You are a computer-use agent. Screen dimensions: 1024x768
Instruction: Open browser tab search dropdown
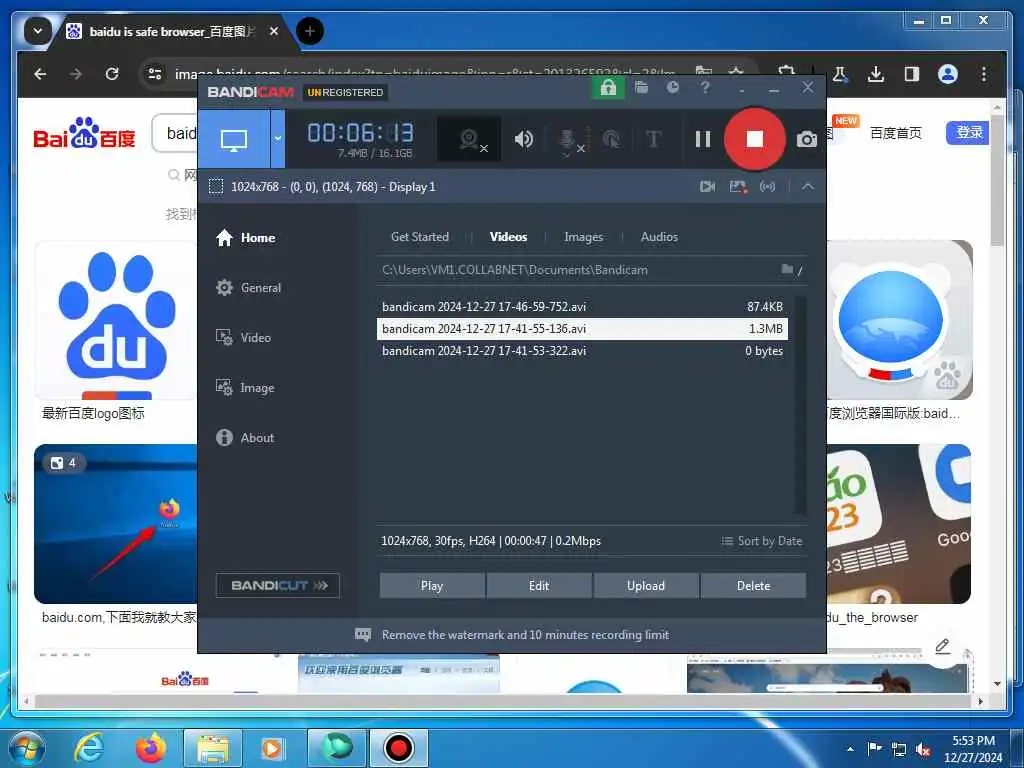tap(38, 31)
